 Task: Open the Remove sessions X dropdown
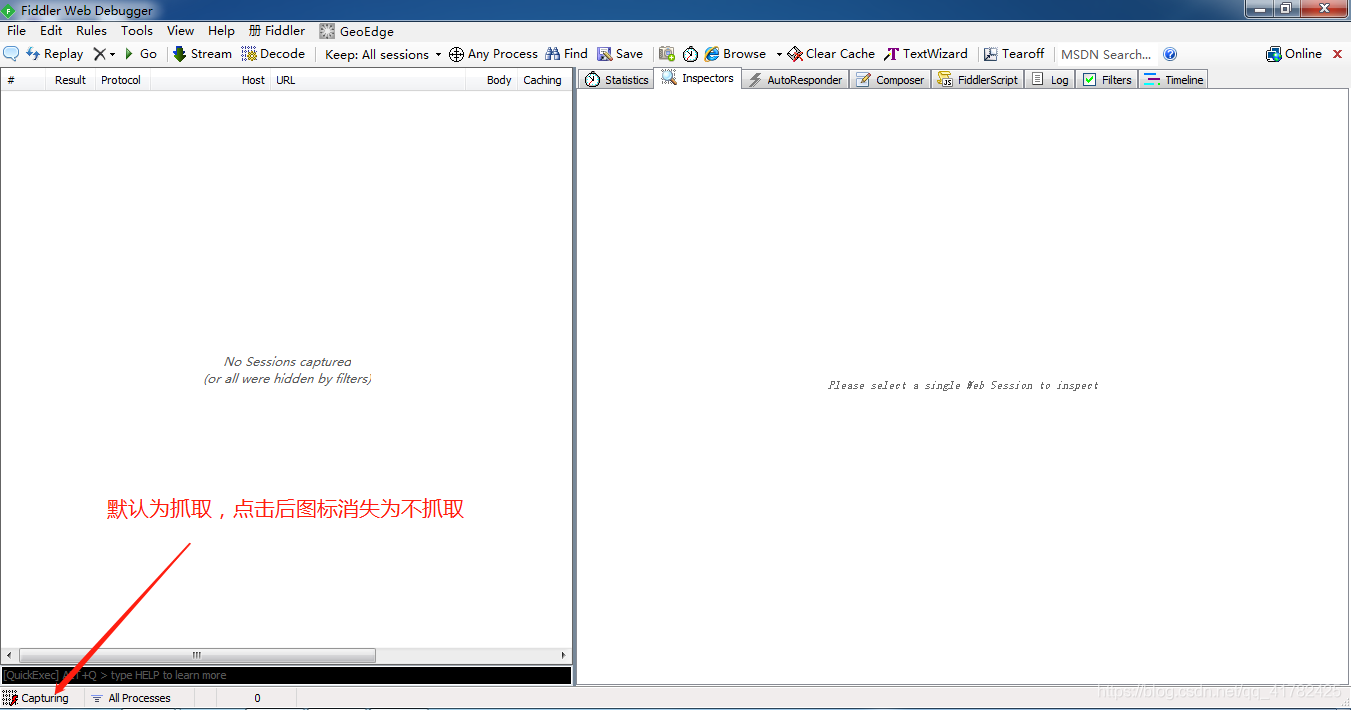coord(104,54)
